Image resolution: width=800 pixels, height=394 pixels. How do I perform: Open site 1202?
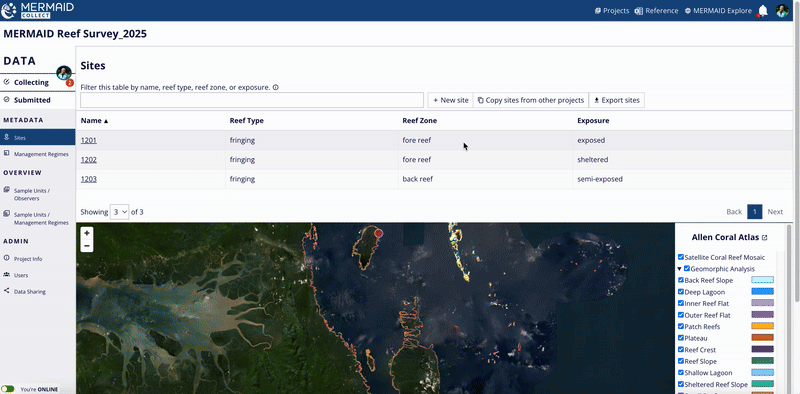coord(89,160)
